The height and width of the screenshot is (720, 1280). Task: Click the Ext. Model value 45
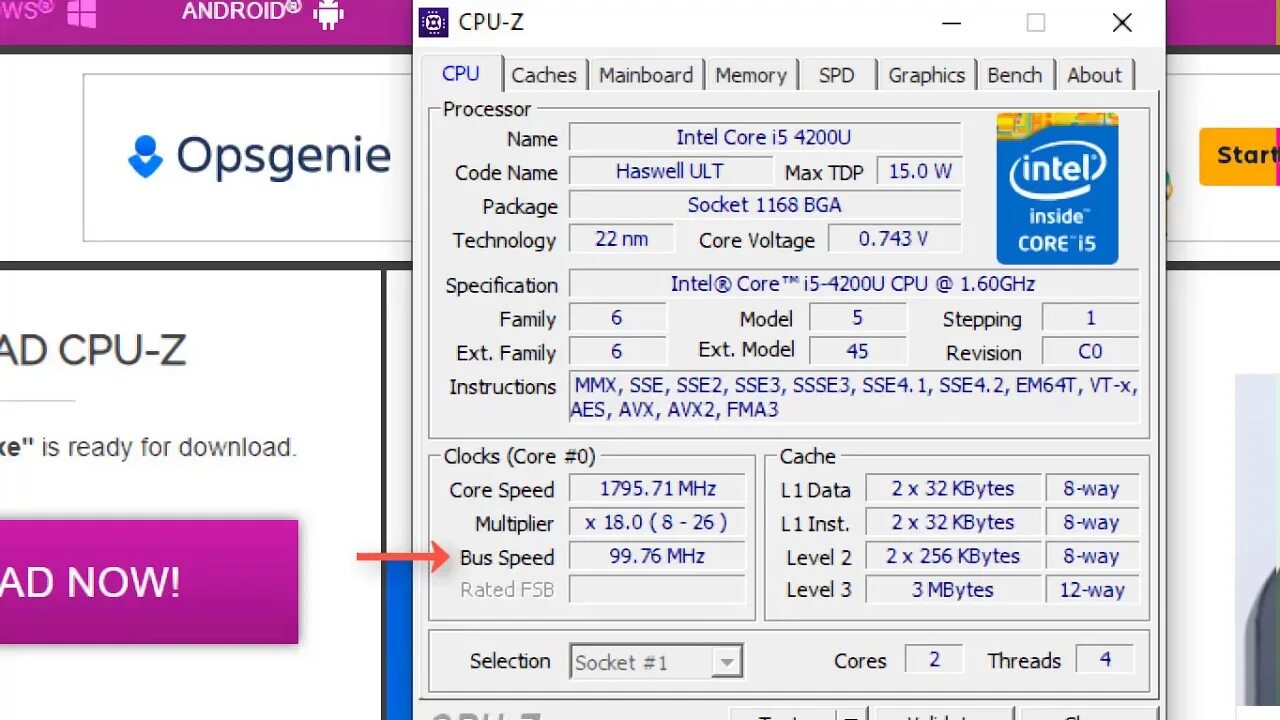pyautogui.click(x=857, y=351)
